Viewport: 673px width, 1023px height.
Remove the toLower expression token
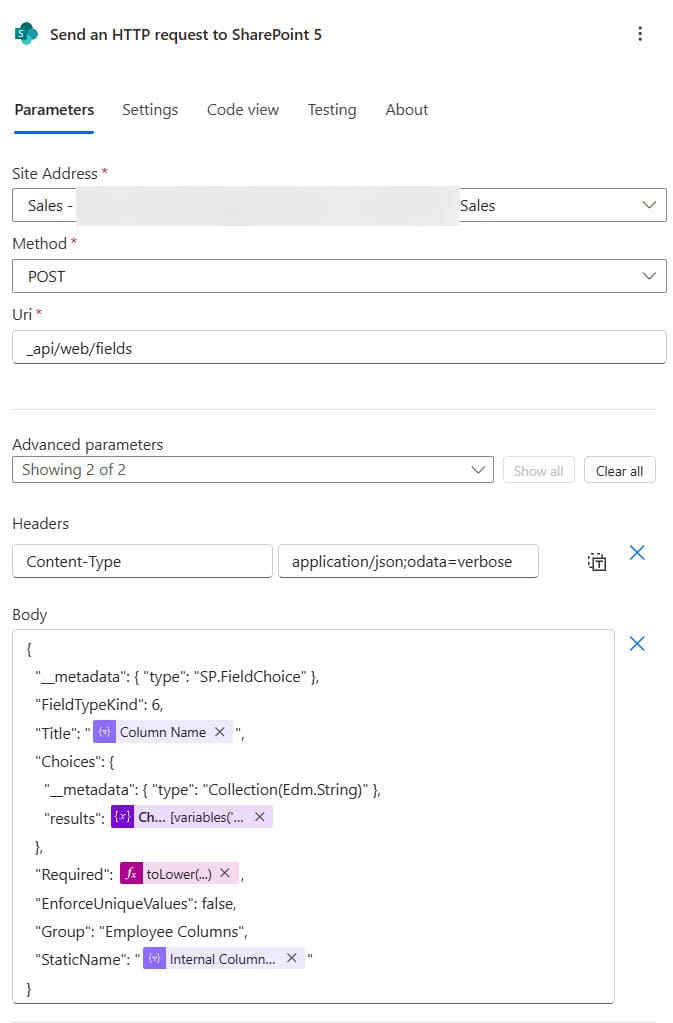(x=225, y=873)
